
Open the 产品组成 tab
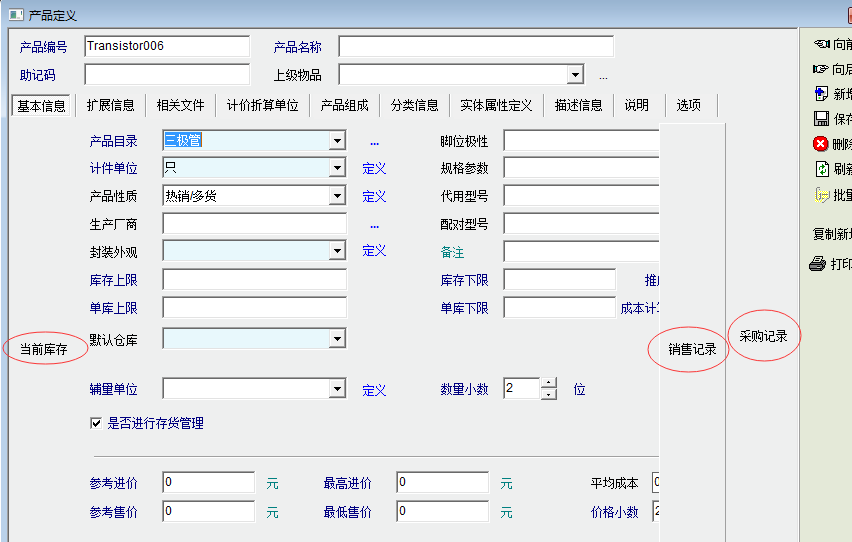click(x=344, y=105)
